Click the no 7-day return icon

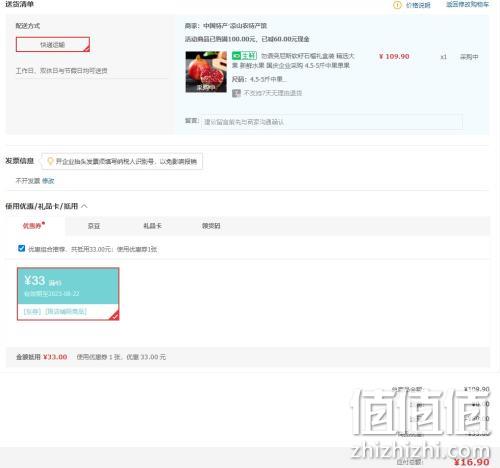point(236,93)
